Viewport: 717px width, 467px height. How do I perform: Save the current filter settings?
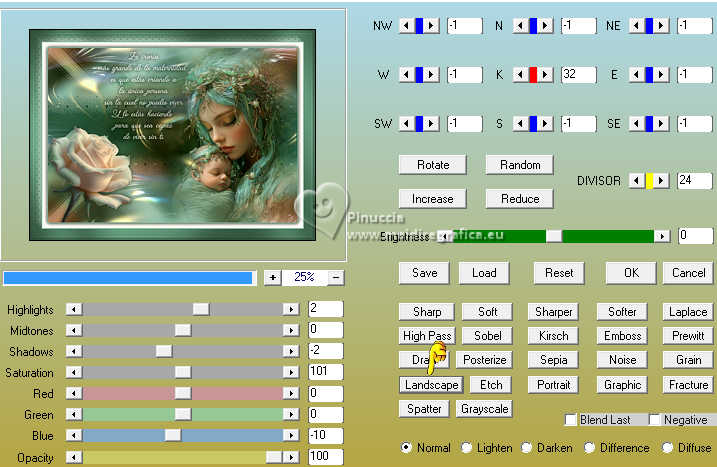(x=424, y=273)
